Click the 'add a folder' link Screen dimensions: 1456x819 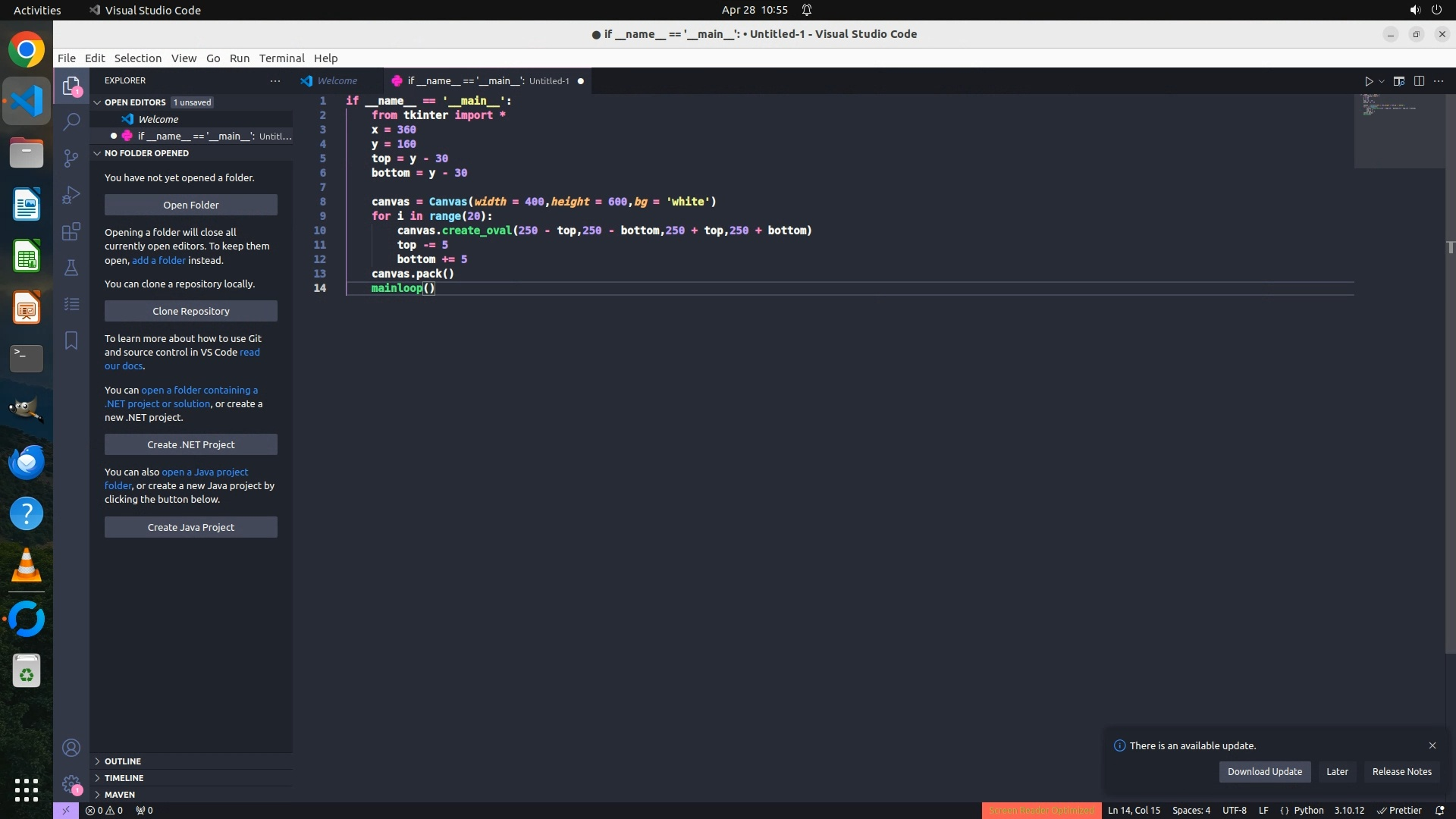[x=158, y=260]
